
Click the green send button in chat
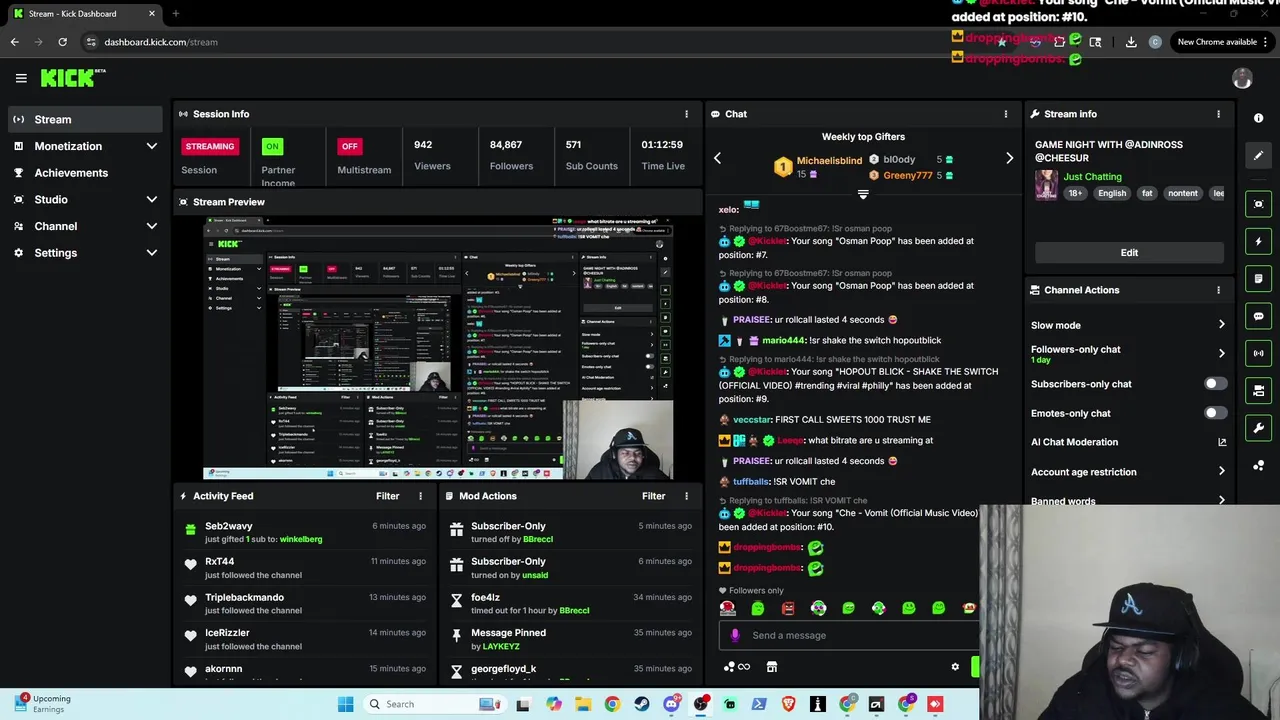pyautogui.click(x=975, y=667)
